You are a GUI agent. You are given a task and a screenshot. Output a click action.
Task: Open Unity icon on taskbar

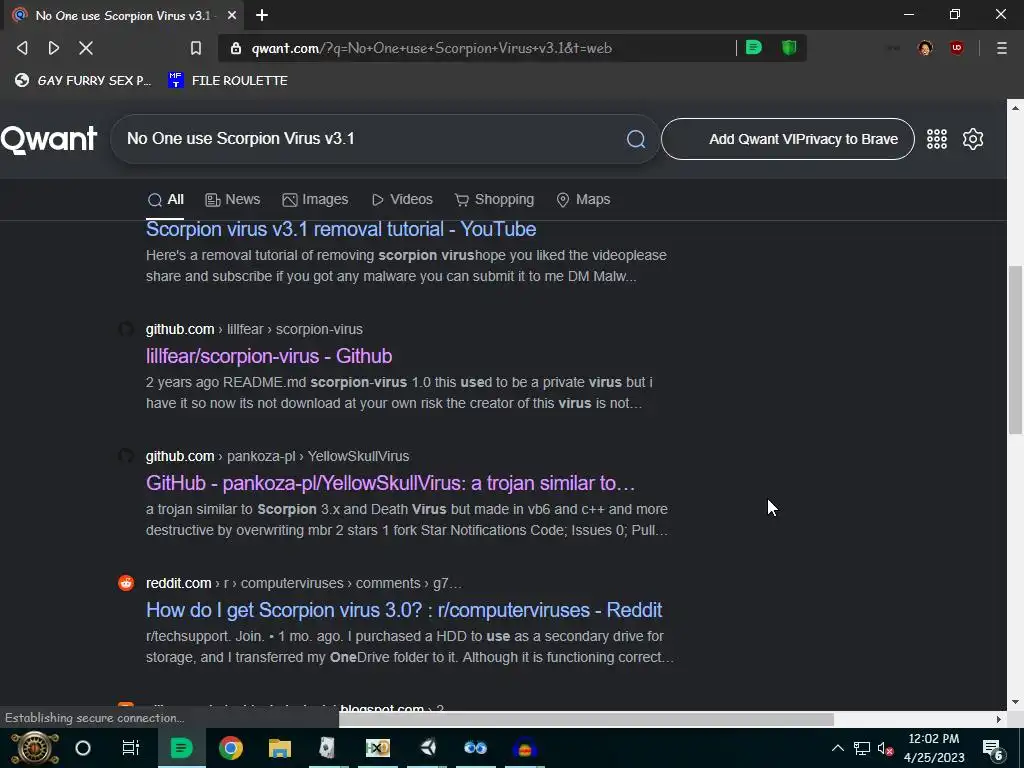point(428,748)
